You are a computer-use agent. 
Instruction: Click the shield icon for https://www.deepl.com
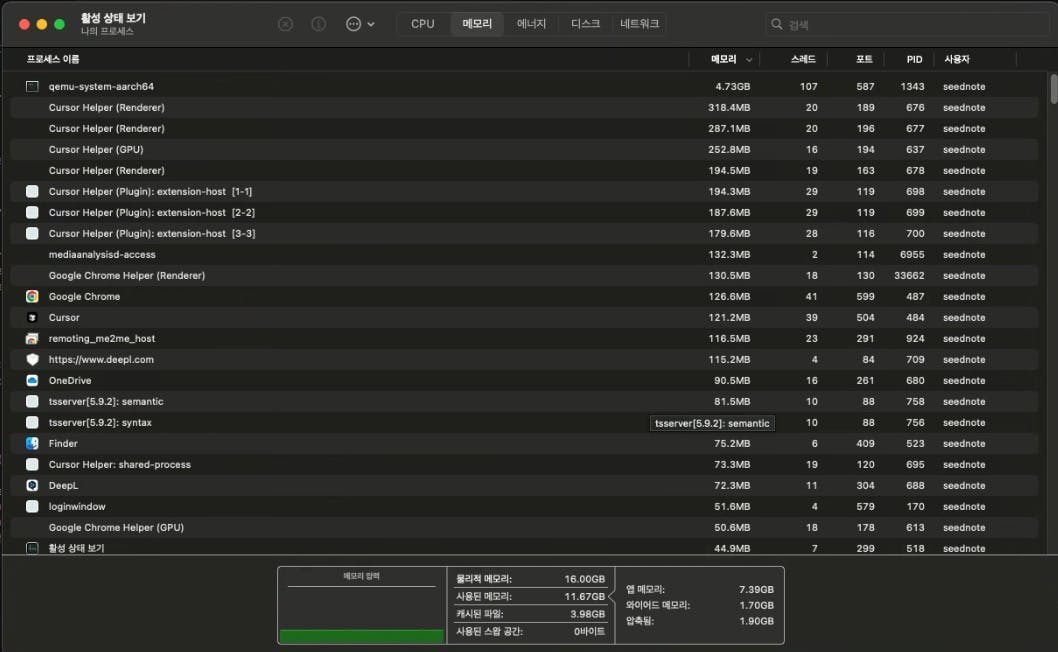pyautogui.click(x=32, y=359)
